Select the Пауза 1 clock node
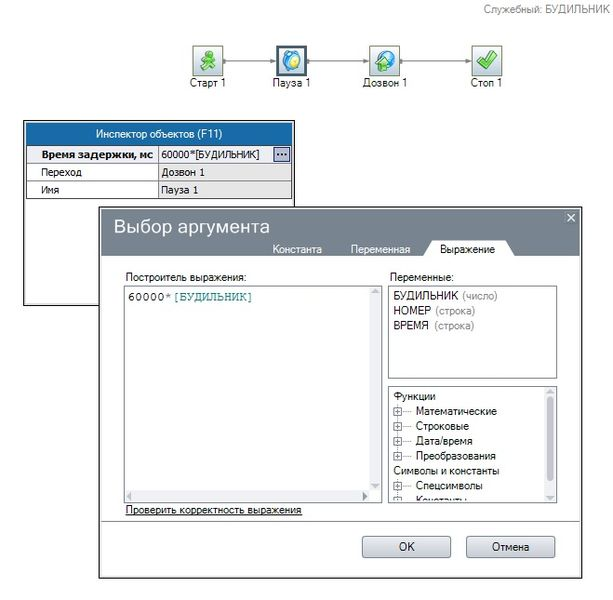Screen dimensions: 613x600 (292, 61)
